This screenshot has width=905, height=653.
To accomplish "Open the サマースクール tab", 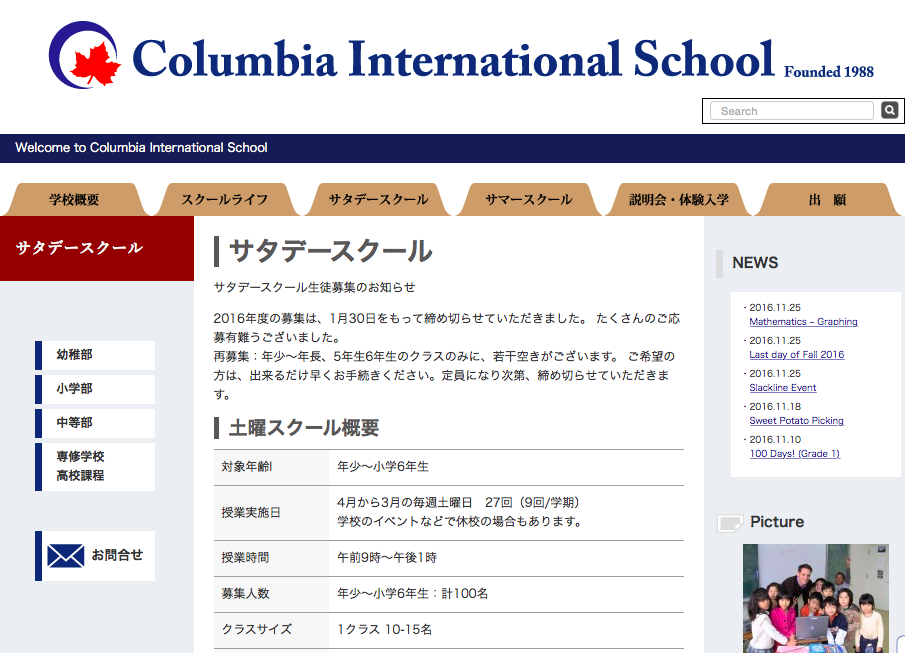I will pos(529,200).
